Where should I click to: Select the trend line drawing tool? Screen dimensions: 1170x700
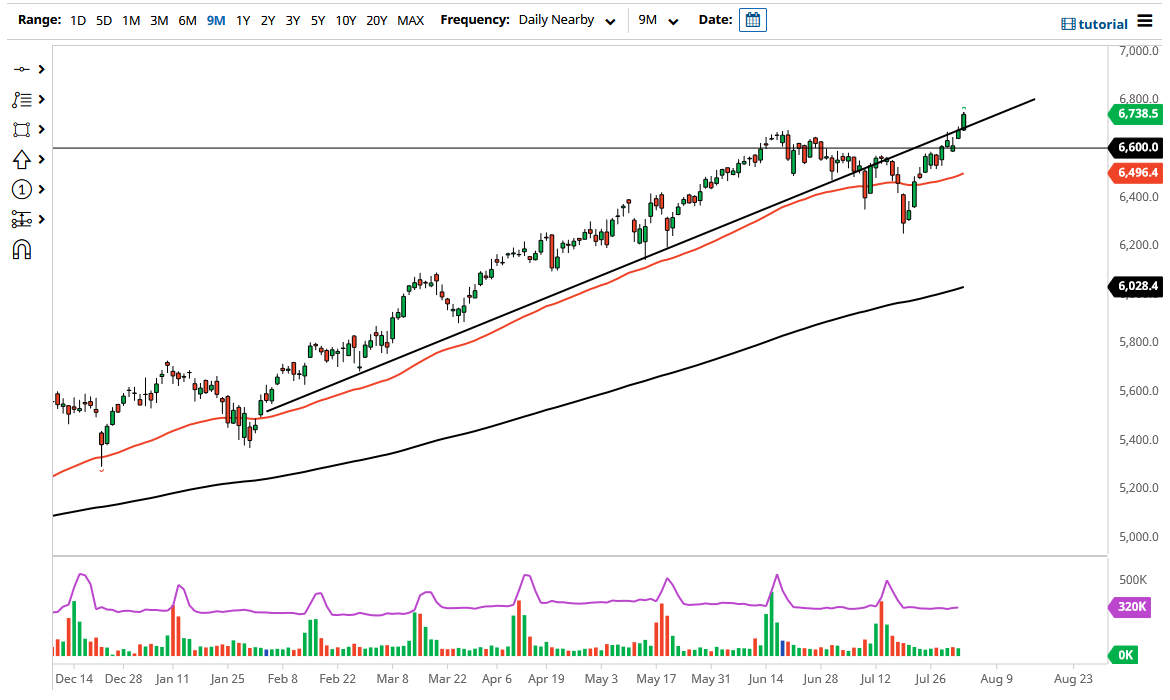(22, 69)
